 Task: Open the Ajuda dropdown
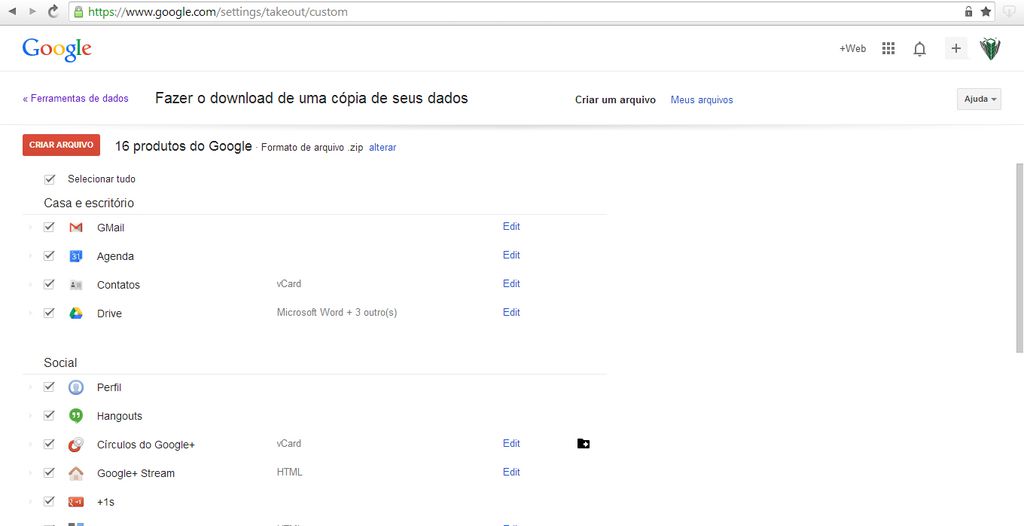click(979, 99)
